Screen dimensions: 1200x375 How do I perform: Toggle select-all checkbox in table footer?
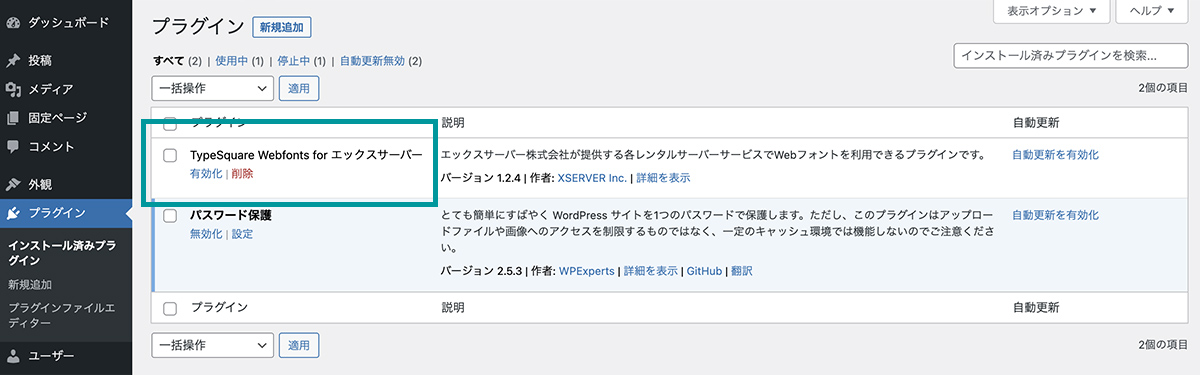pyautogui.click(x=170, y=308)
